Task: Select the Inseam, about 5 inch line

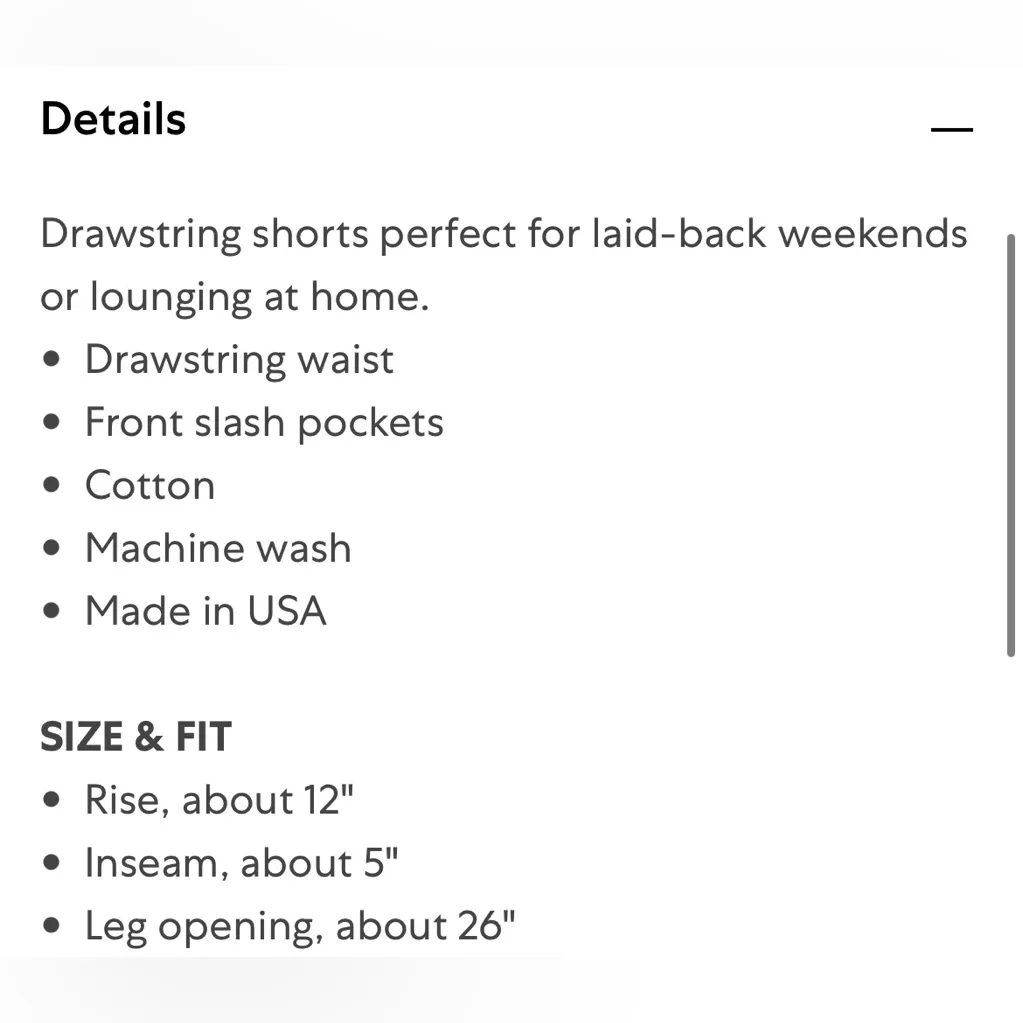Action: (241, 862)
